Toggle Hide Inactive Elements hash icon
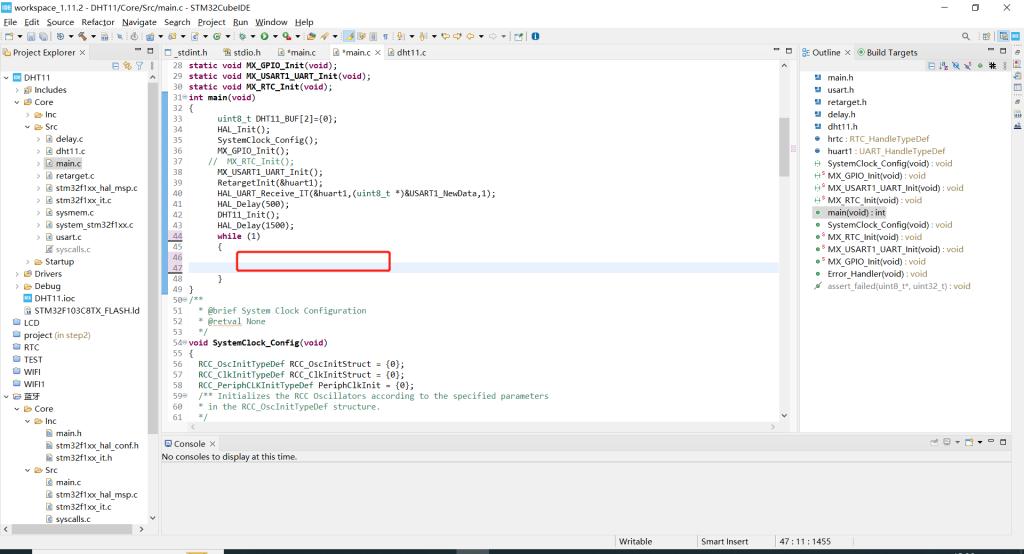This screenshot has height=554, width=1024. [x=993, y=65]
